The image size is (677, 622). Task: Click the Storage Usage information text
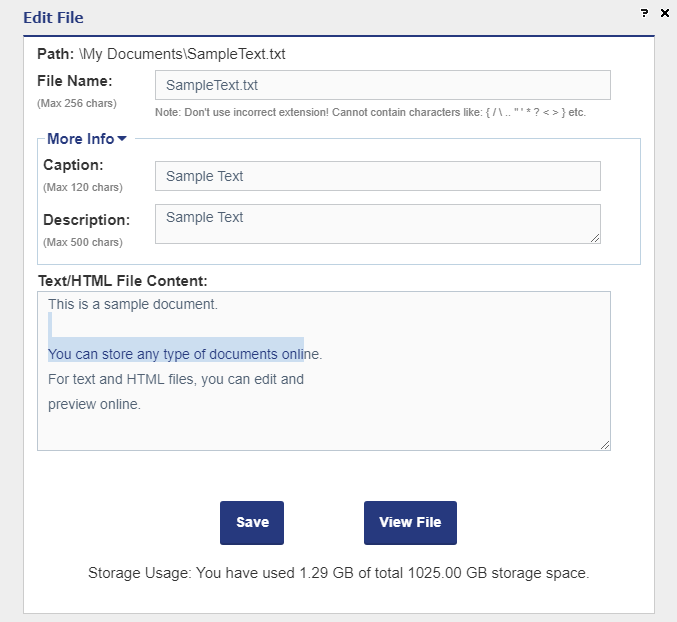point(338,574)
